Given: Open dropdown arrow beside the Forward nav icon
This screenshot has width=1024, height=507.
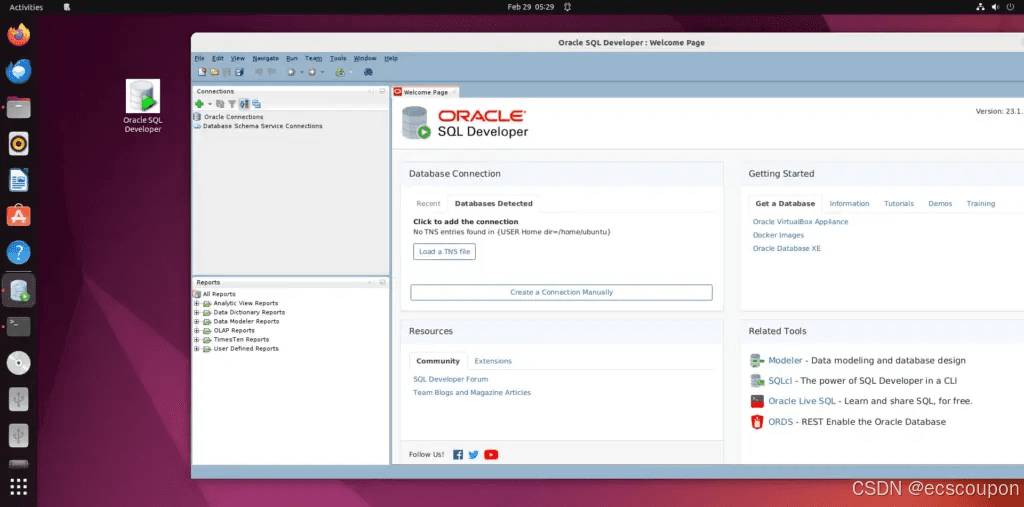Looking at the screenshot, I should click(x=322, y=73).
